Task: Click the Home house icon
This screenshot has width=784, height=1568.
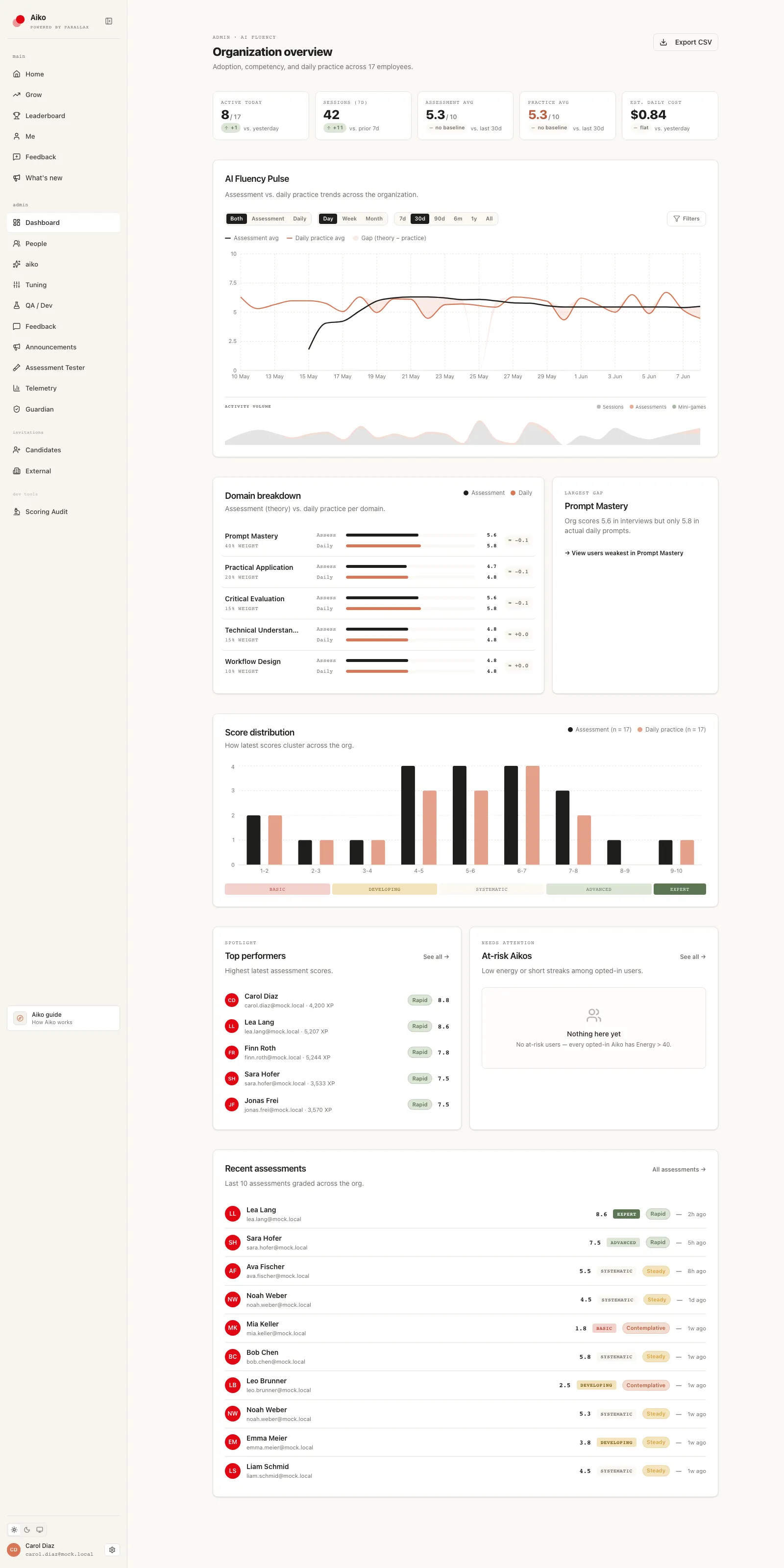Action: point(17,74)
